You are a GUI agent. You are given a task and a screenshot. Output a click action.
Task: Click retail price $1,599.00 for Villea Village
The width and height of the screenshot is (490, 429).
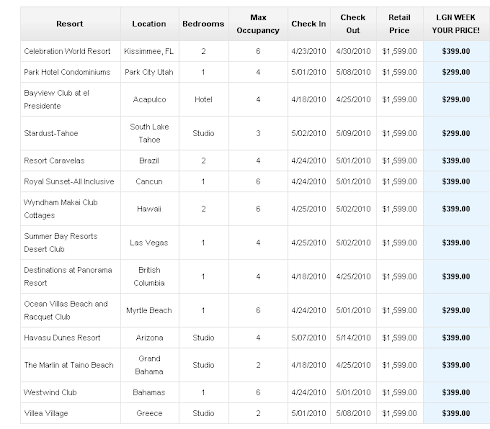(400, 414)
